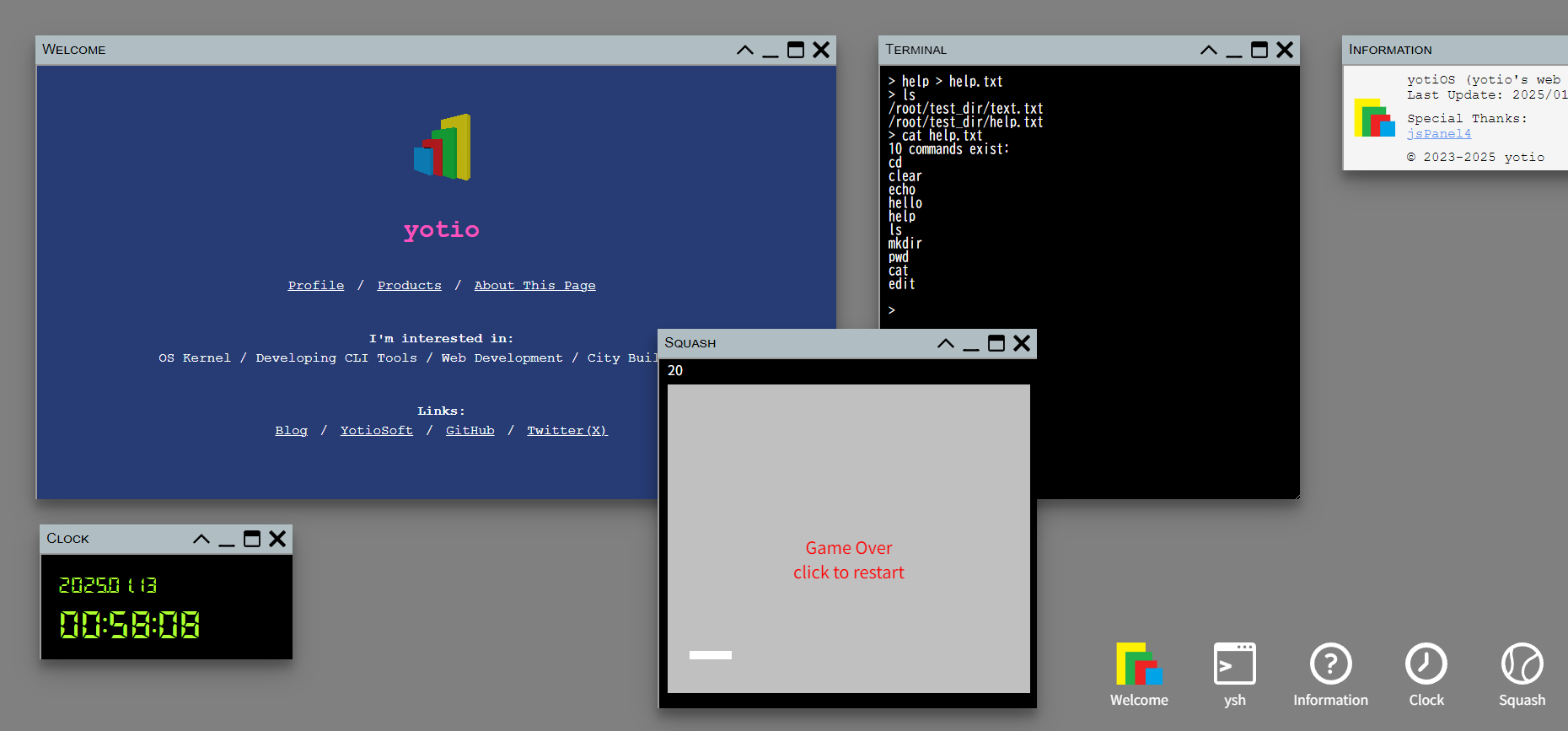This screenshot has width=1568, height=731.
Task: Open the Products link
Action: [410, 286]
